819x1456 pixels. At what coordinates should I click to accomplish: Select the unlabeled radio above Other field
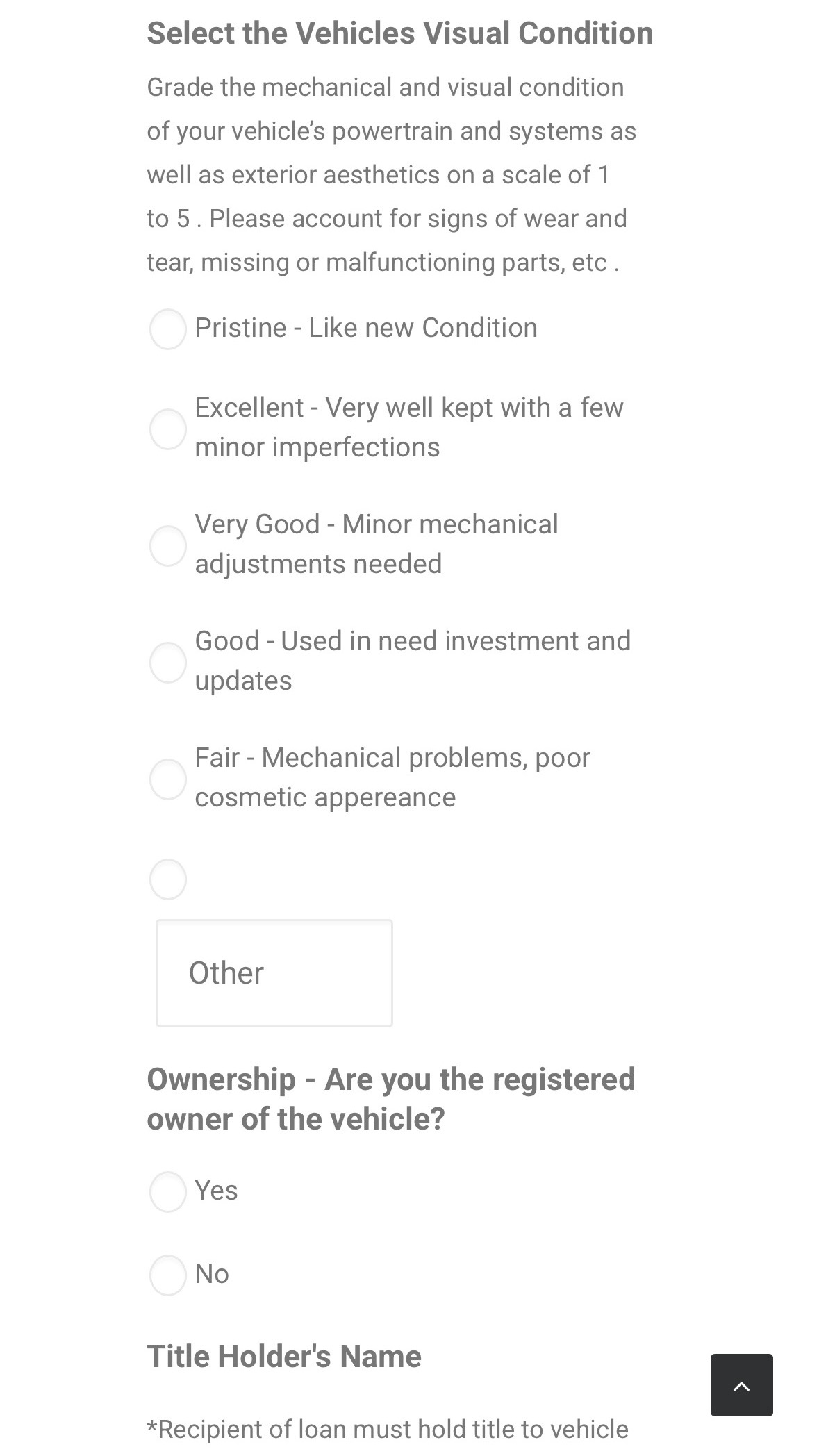(x=168, y=879)
